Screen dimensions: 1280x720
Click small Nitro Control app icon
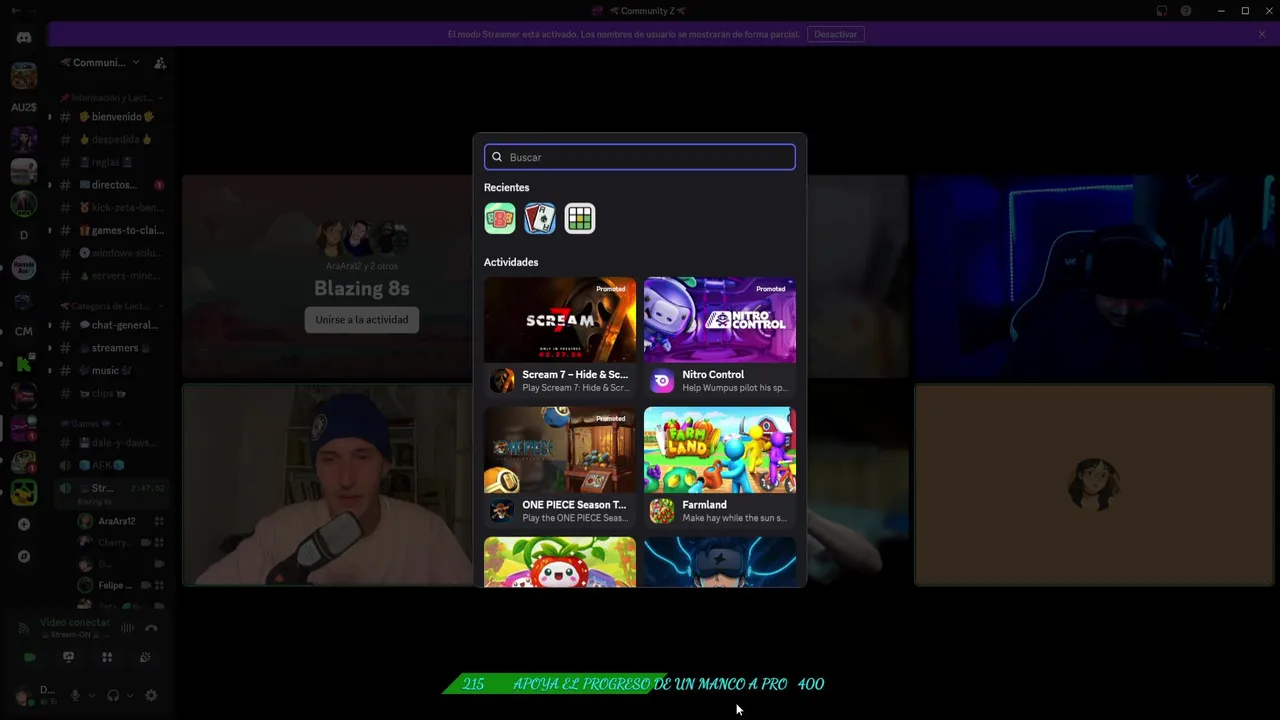click(662, 381)
